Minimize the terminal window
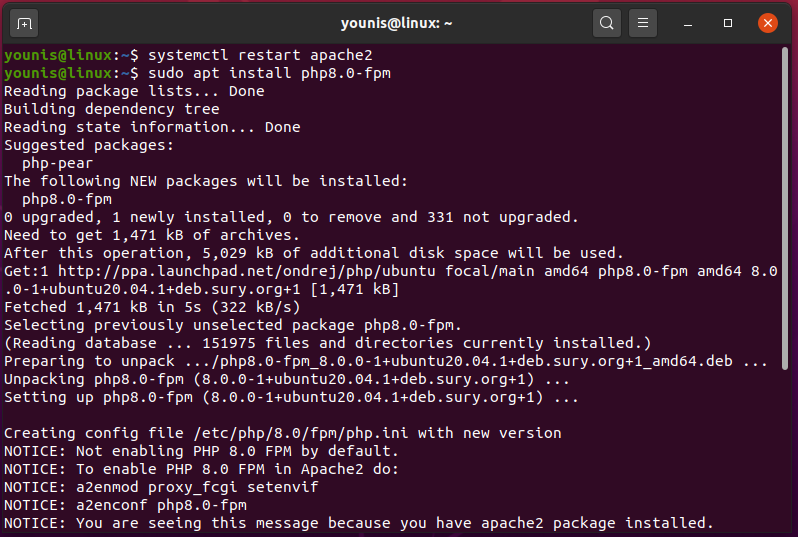The height and width of the screenshot is (537, 798). [691, 22]
